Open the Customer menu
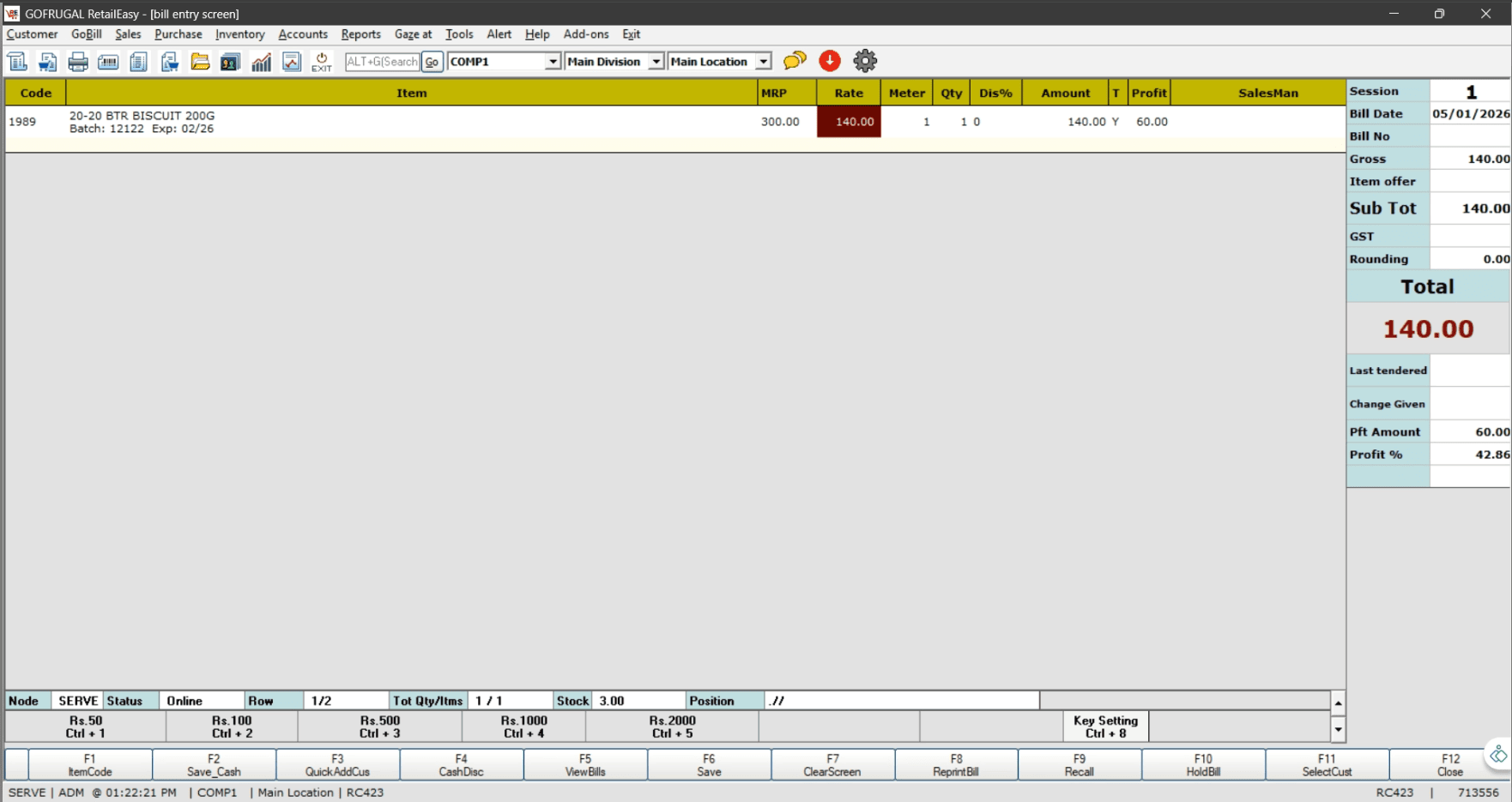 tap(32, 34)
